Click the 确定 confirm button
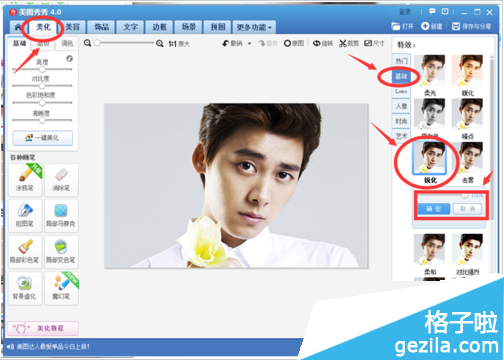 (433, 209)
